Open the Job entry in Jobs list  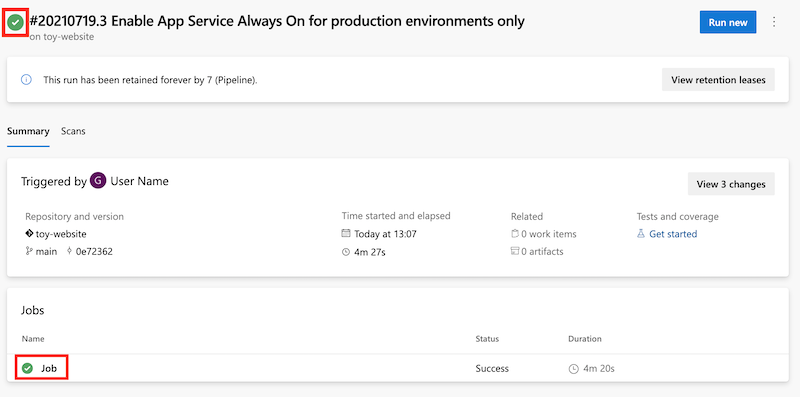49,368
